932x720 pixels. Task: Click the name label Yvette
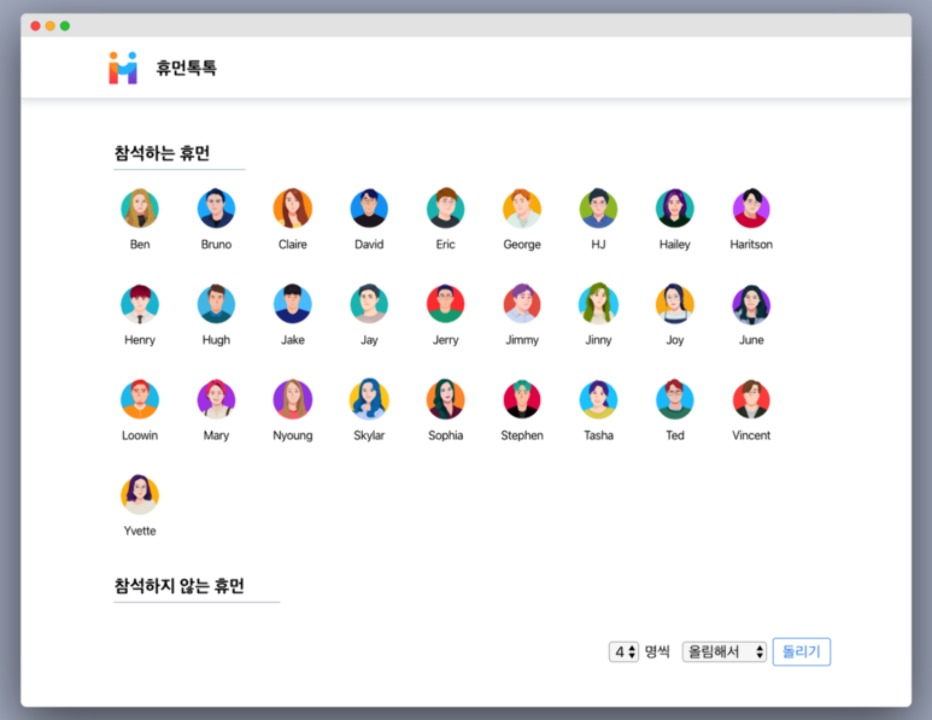pos(140,531)
